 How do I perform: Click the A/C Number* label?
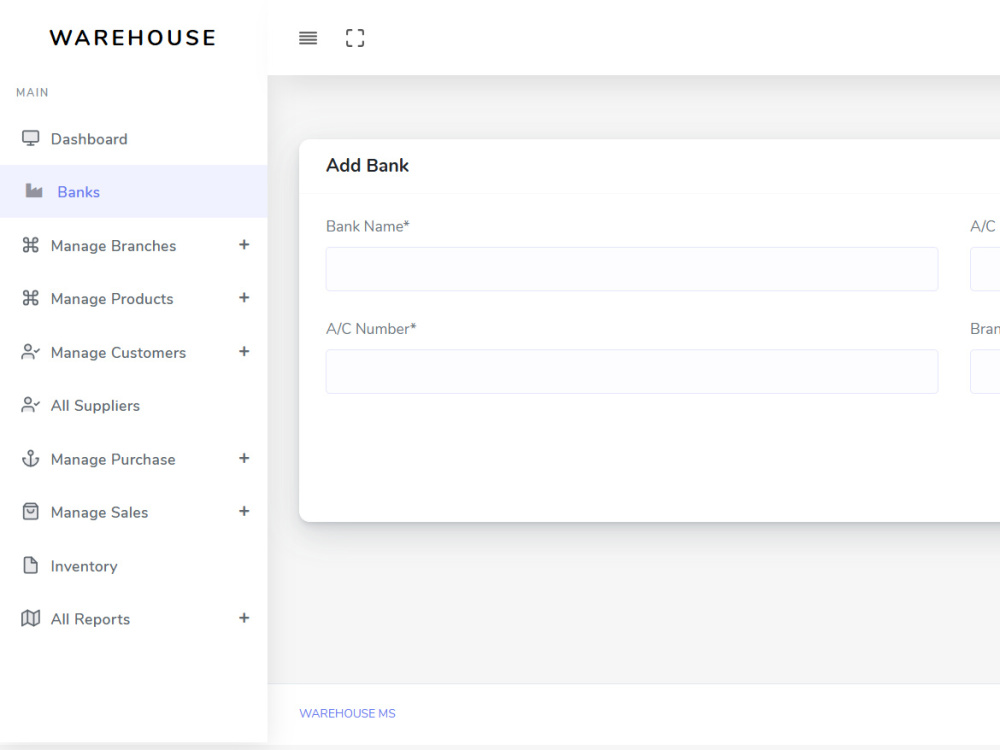pyautogui.click(x=371, y=328)
